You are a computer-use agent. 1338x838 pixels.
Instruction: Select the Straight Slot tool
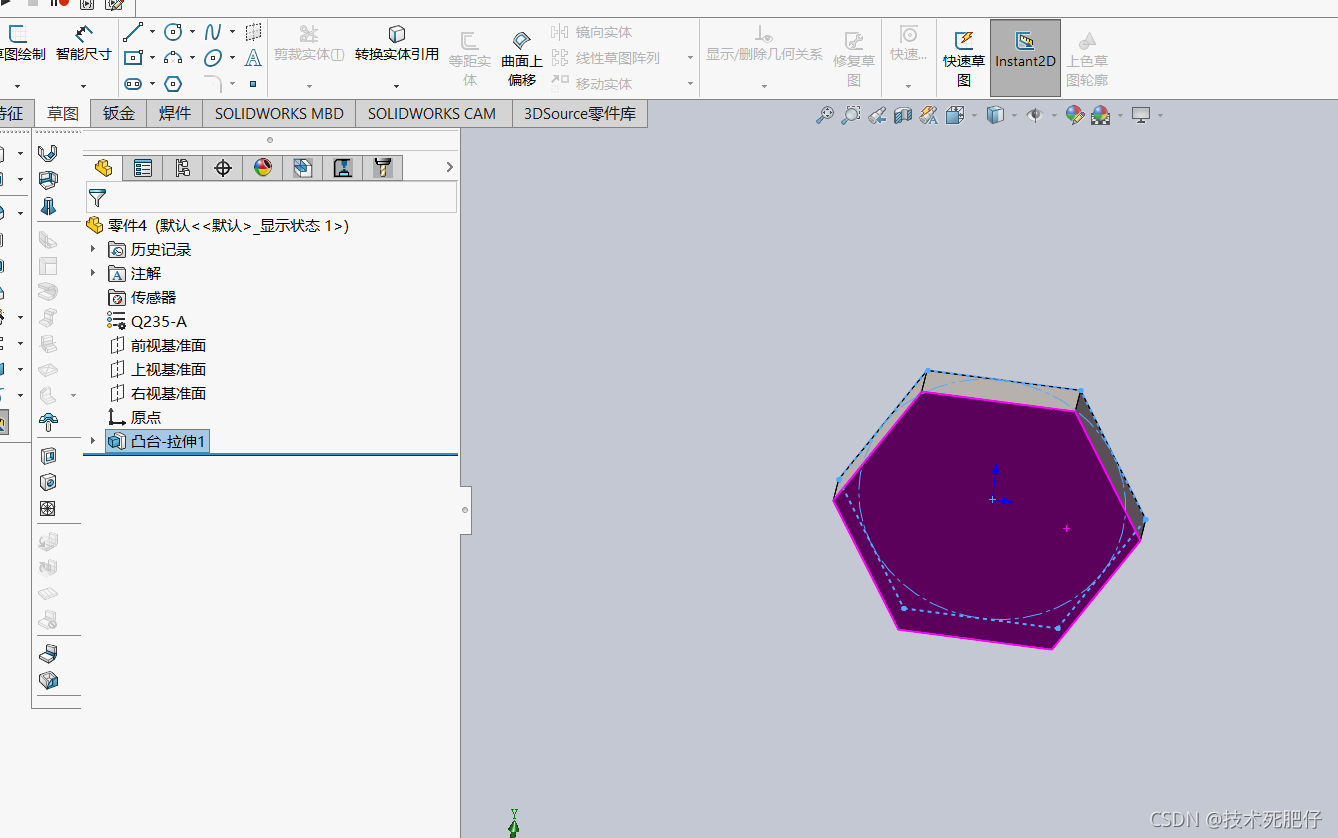133,84
